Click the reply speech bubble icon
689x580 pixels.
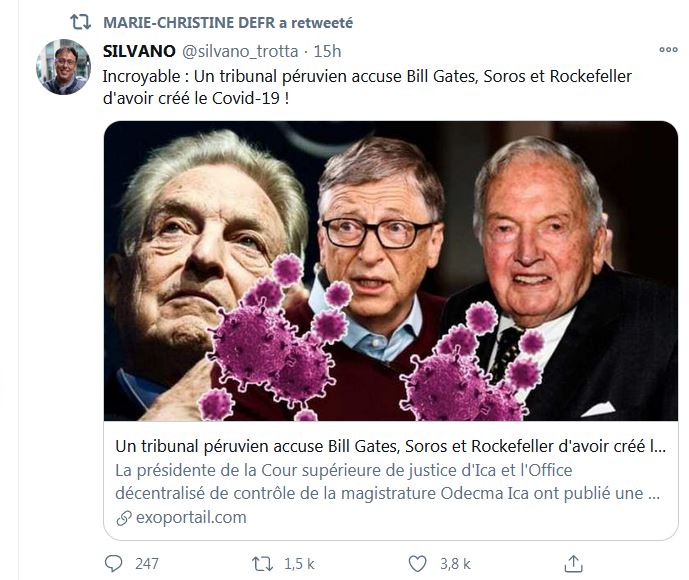(113, 563)
